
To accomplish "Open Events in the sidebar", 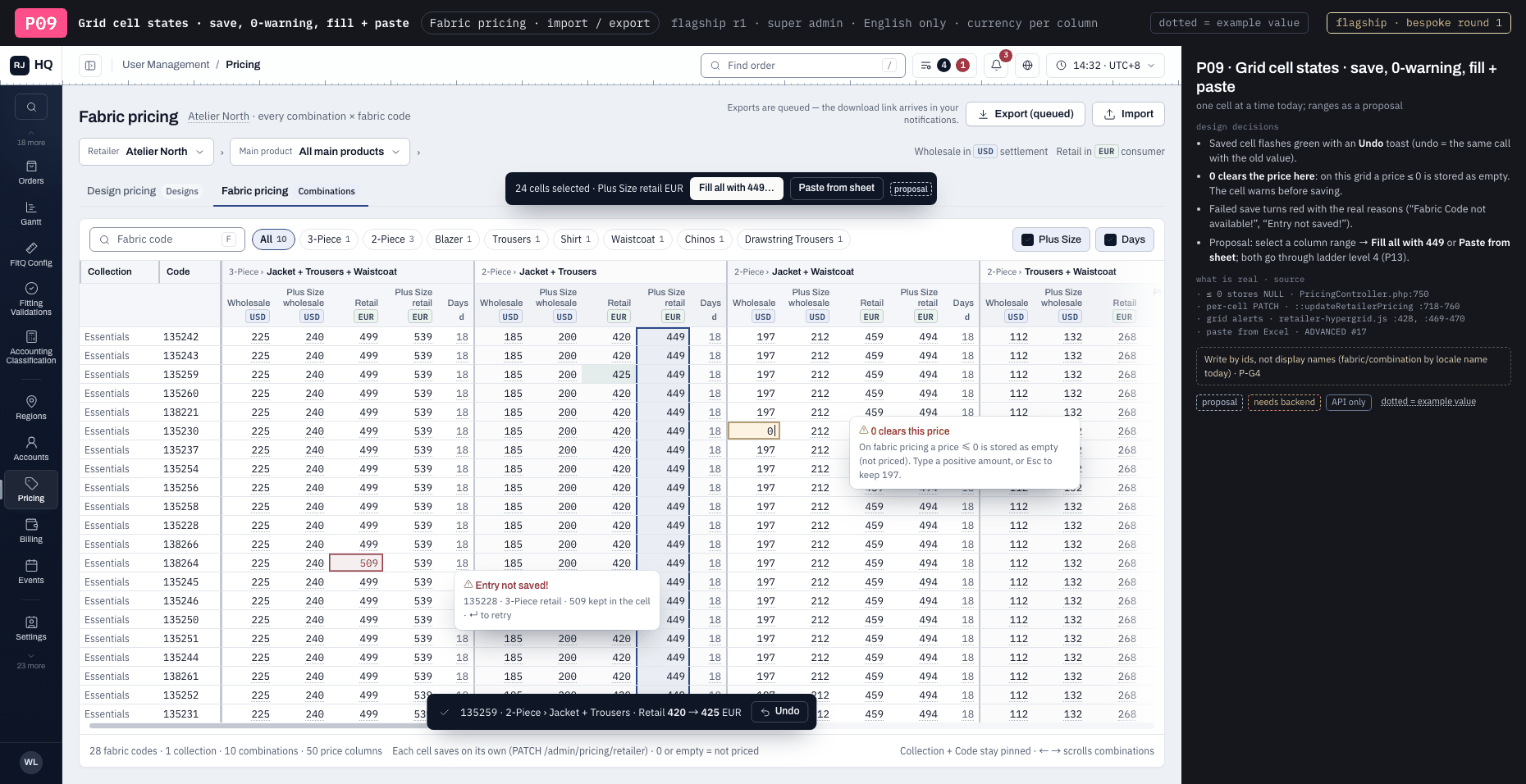I will [31, 572].
